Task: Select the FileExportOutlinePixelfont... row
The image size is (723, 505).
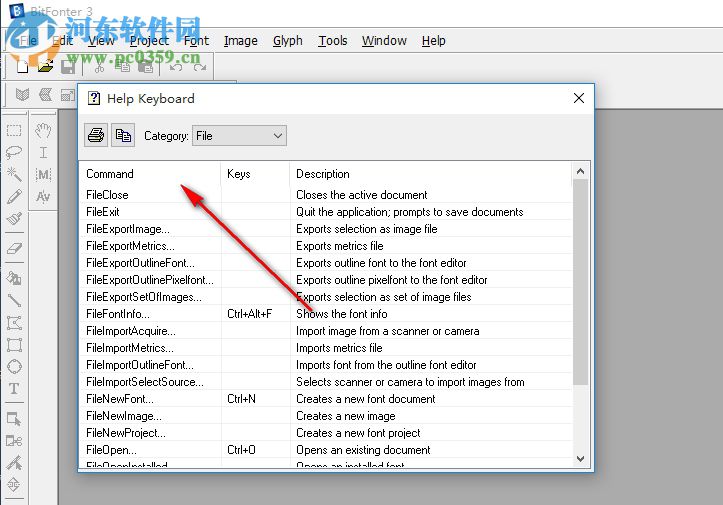Action: (x=326, y=280)
